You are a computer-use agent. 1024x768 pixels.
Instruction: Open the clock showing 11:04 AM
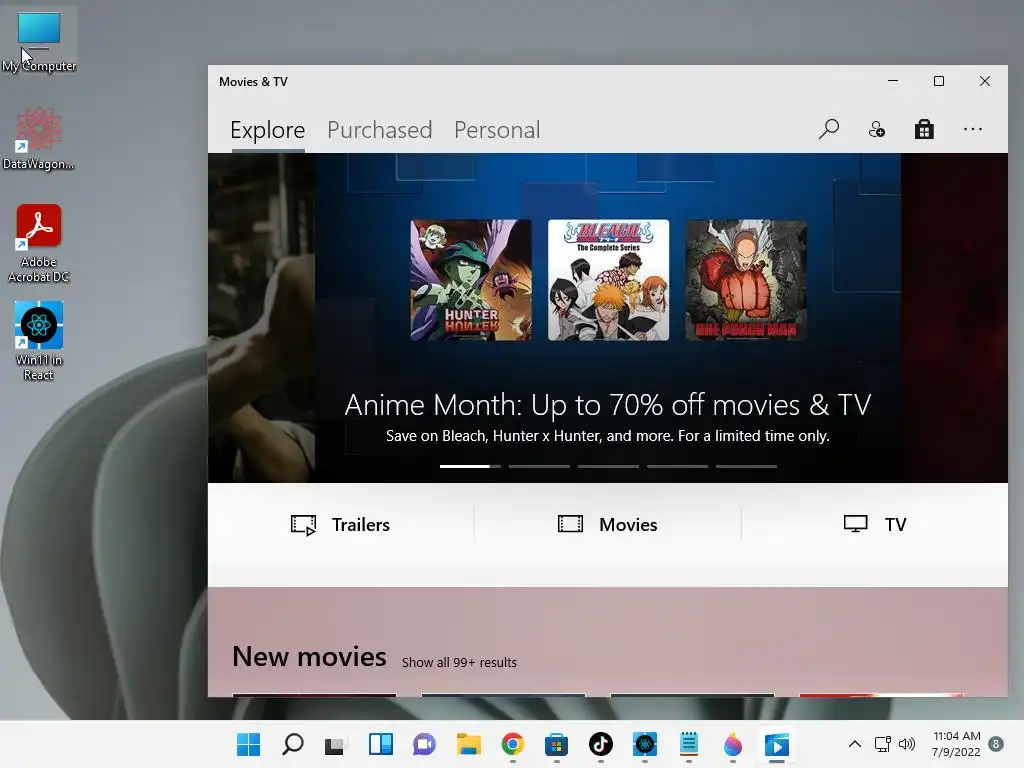(x=956, y=744)
